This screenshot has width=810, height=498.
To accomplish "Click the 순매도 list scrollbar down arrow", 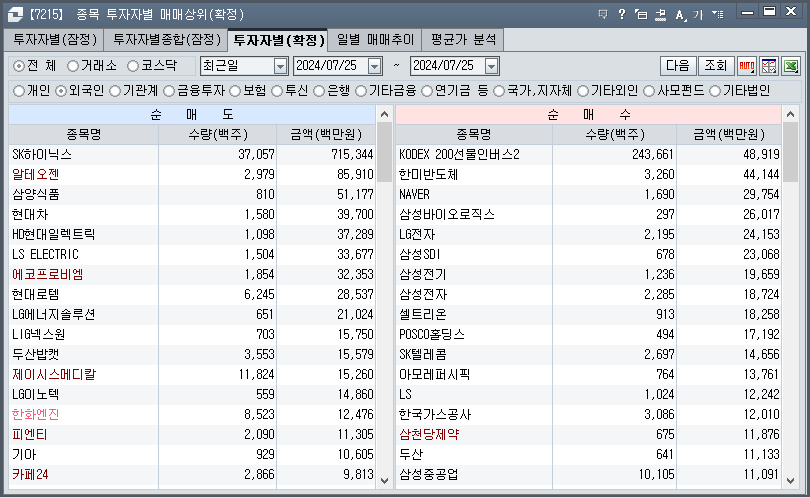I will [x=384, y=481].
